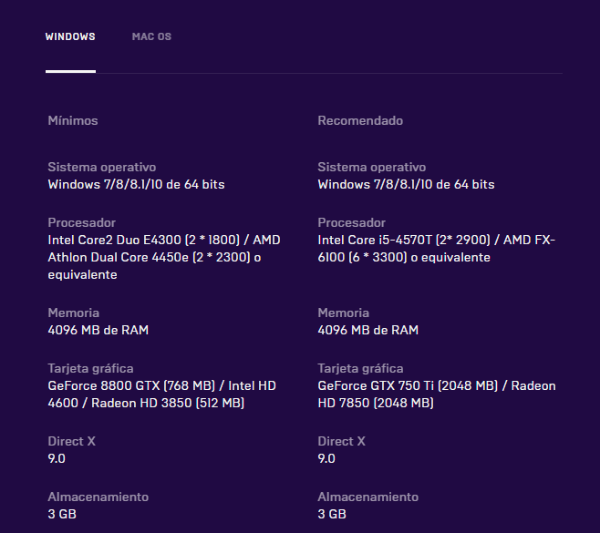
Task: Select Sistema operativo label under Mínimos
Action: (102, 167)
